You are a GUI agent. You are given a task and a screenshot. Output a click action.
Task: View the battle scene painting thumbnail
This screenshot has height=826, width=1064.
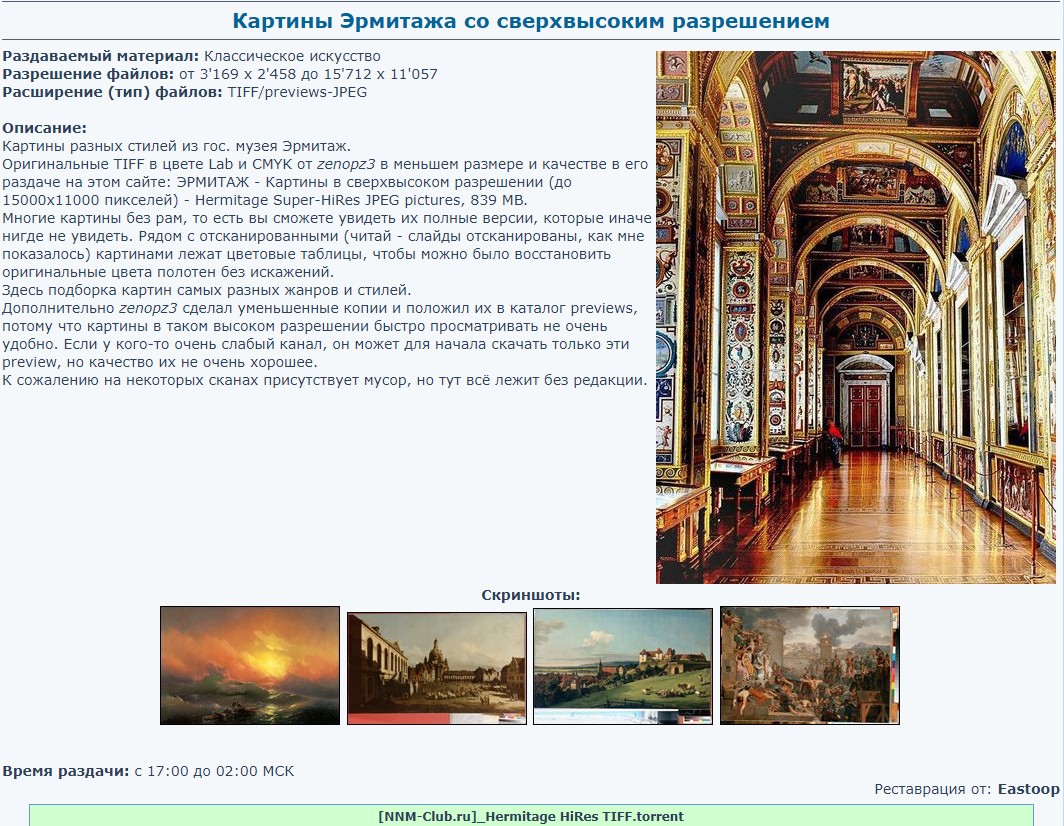coord(809,665)
